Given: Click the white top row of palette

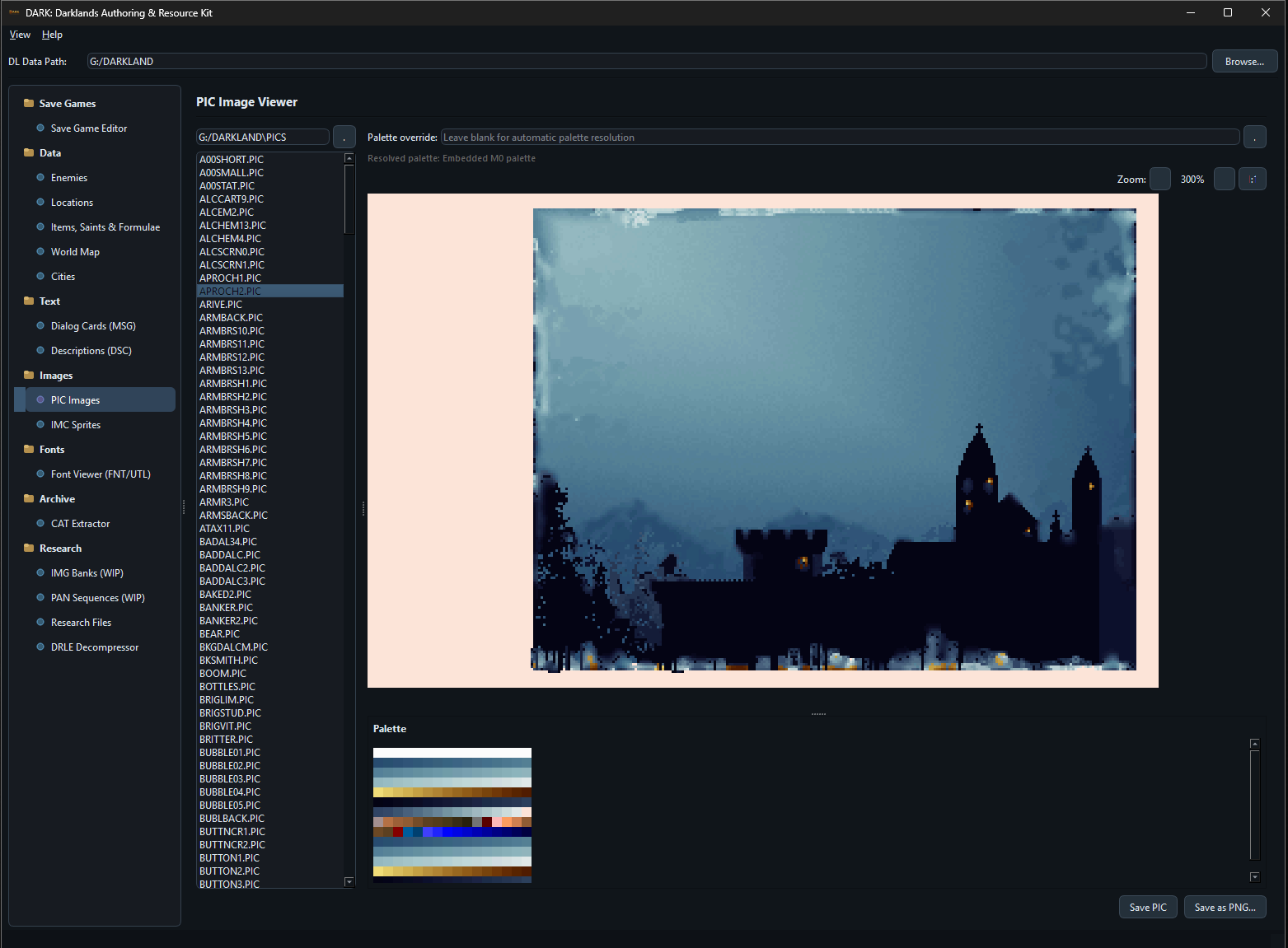Looking at the screenshot, I should (x=452, y=753).
